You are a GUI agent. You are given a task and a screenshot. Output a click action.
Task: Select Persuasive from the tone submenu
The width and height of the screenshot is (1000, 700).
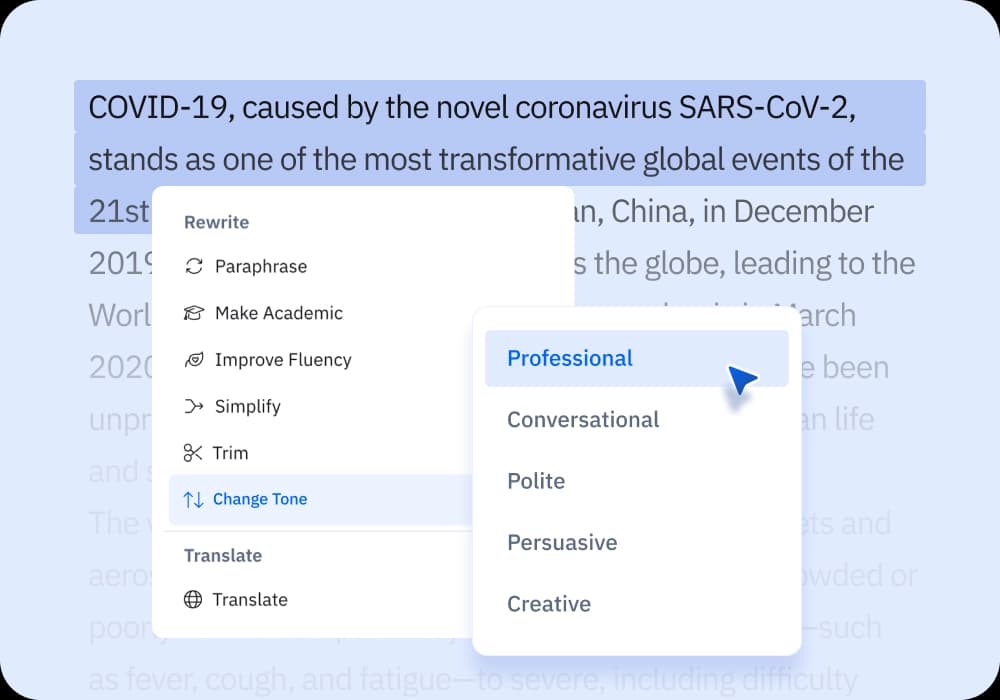562,543
